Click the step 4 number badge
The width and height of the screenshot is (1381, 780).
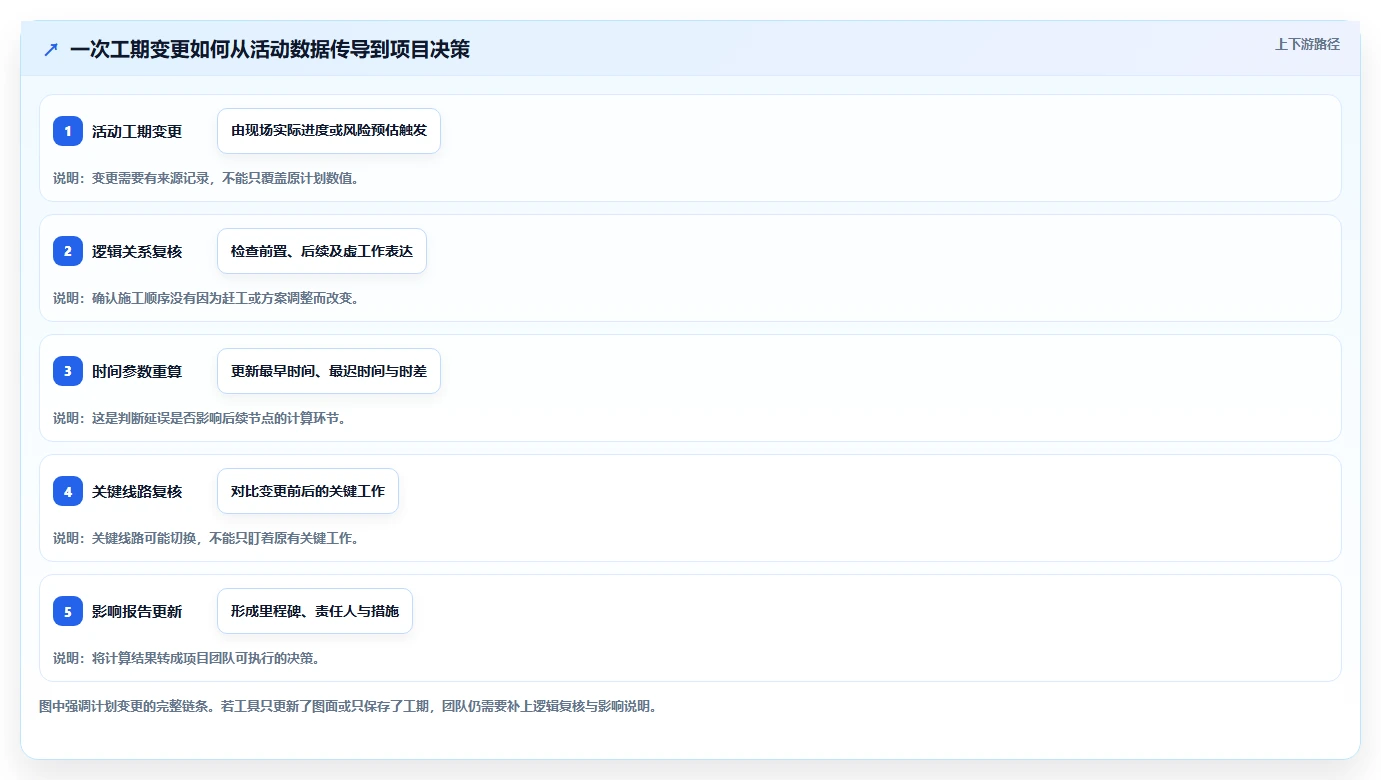point(68,491)
